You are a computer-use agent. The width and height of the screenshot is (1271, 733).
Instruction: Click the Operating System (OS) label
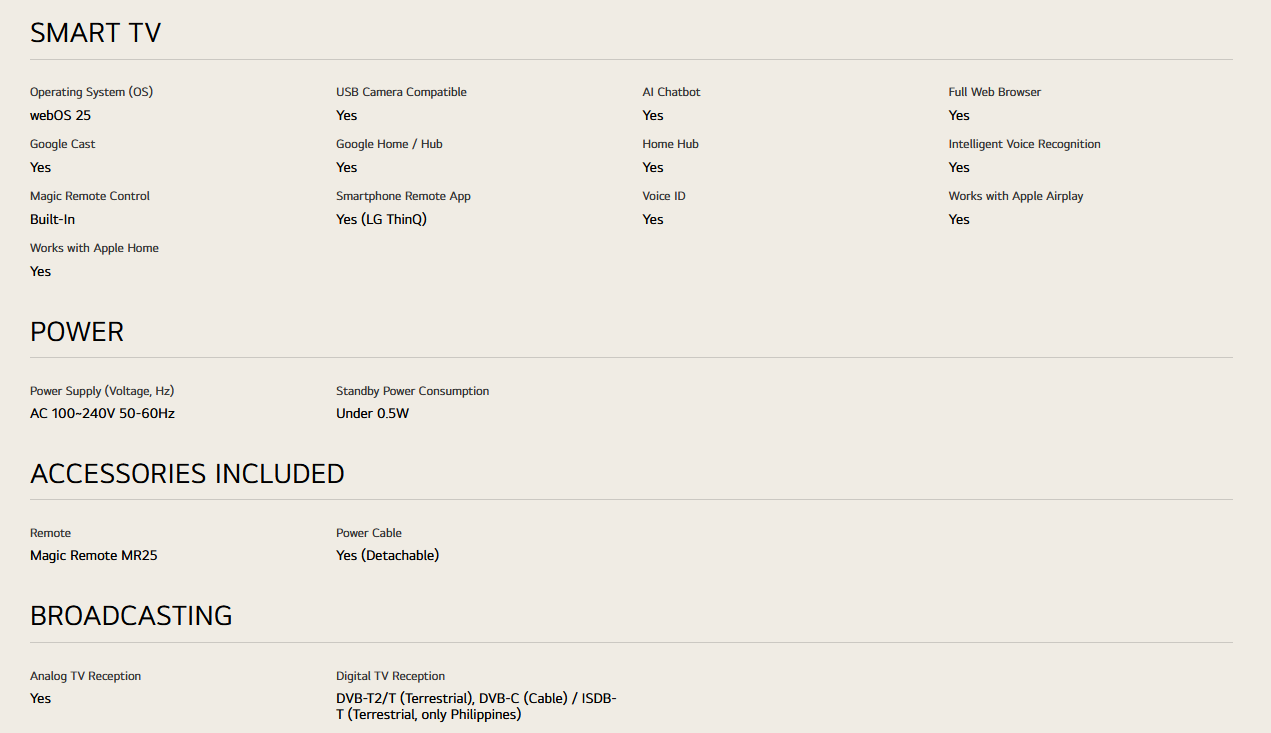point(91,92)
